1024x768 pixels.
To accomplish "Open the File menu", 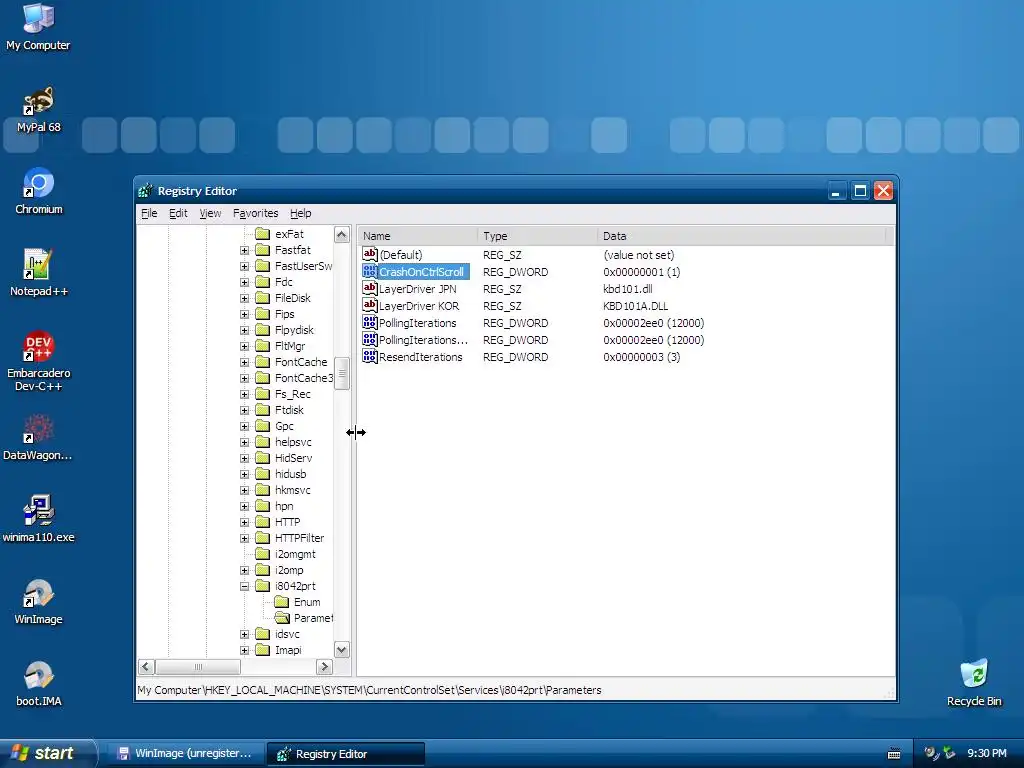I will pyautogui.click(x=149, y=213).
